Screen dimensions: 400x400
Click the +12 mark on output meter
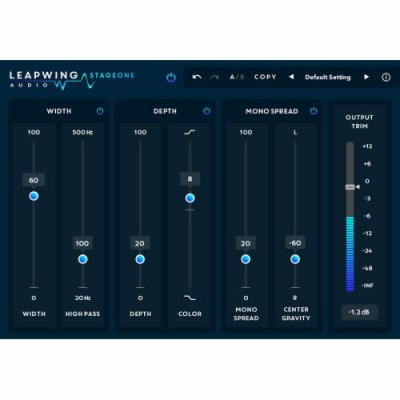click(367, 146)
